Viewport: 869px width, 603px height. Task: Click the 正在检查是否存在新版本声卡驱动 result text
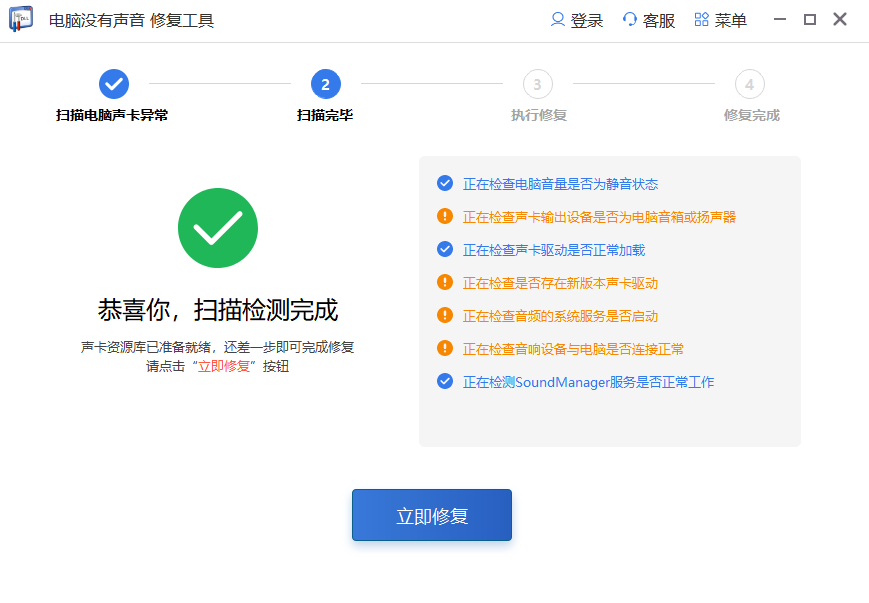pyautogui.click(x=560, y=283)
